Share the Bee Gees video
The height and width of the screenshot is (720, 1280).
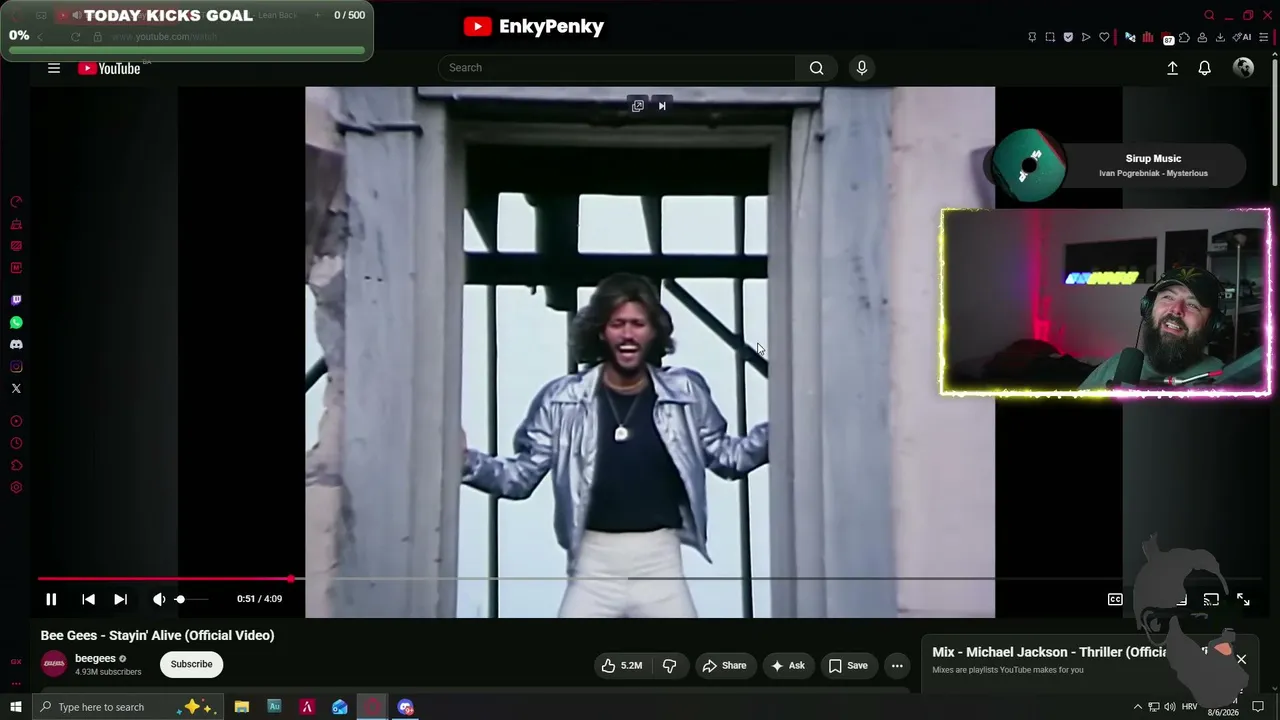coord(724,665)
